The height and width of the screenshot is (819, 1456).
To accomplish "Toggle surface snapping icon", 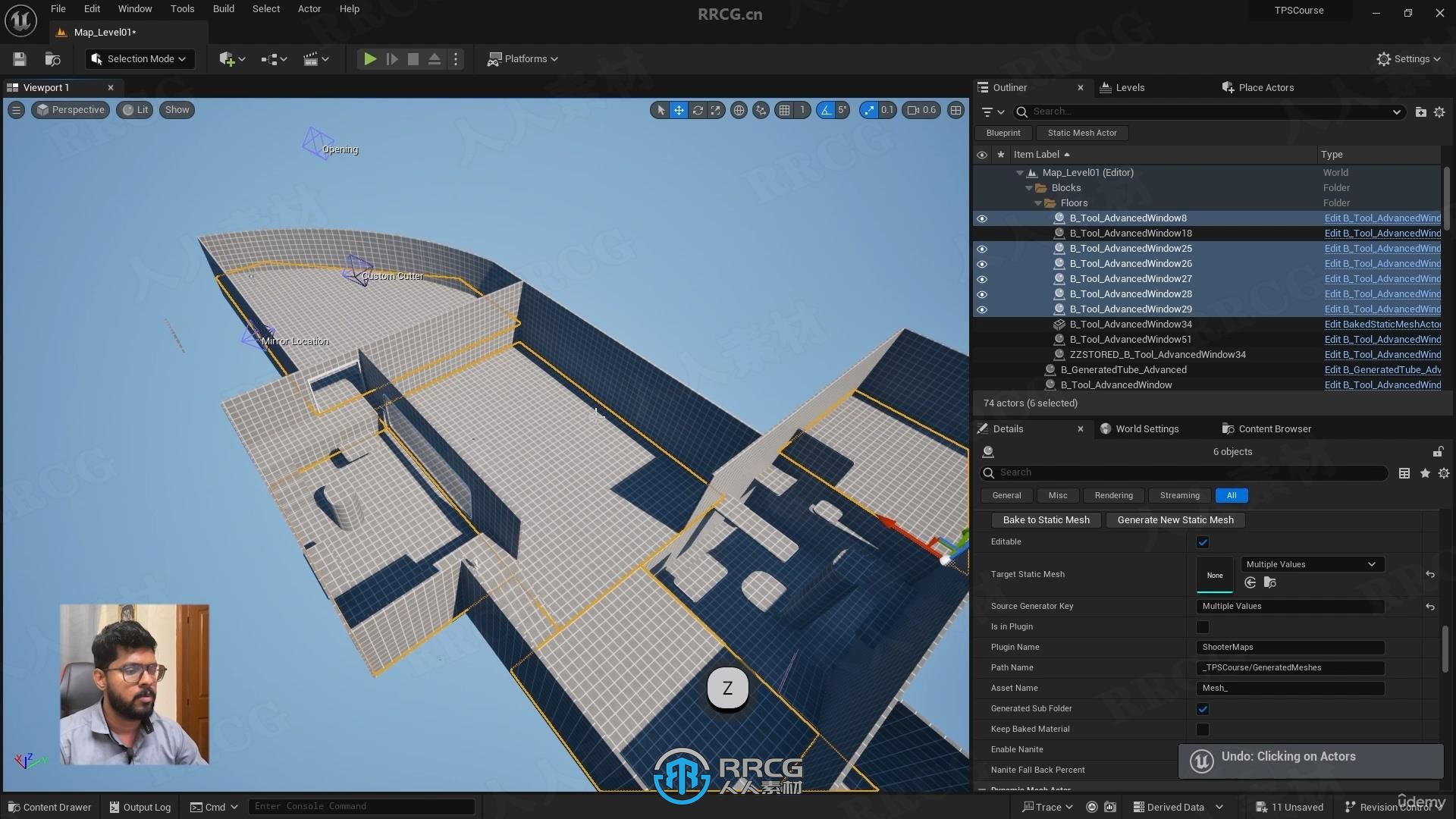I will [761, 110].
